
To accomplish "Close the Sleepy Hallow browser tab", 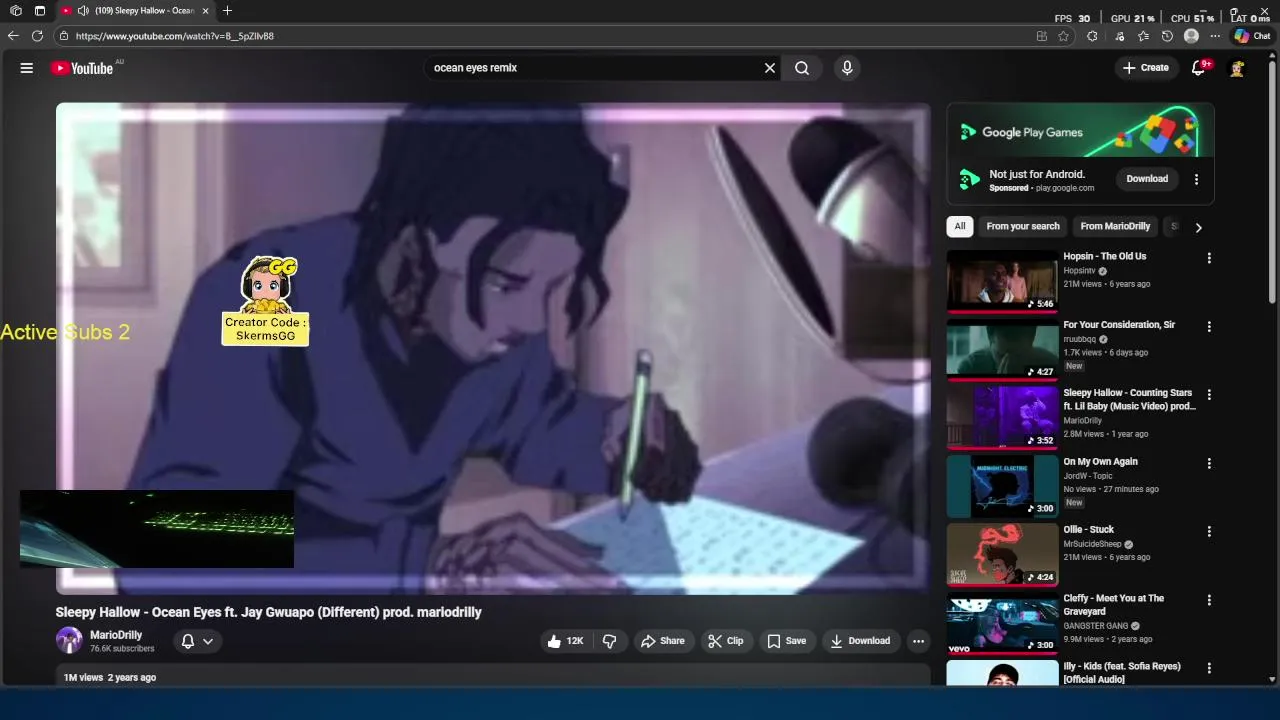I will pyautogui.click(x=205, y=11).
